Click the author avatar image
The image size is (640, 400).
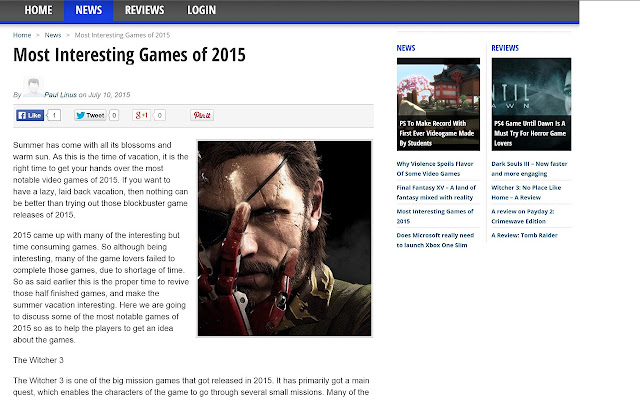[33, 87]
